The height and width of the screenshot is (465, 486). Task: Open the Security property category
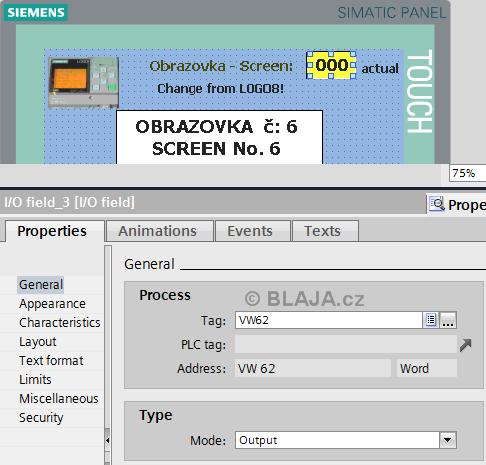(x=41, y=418)
